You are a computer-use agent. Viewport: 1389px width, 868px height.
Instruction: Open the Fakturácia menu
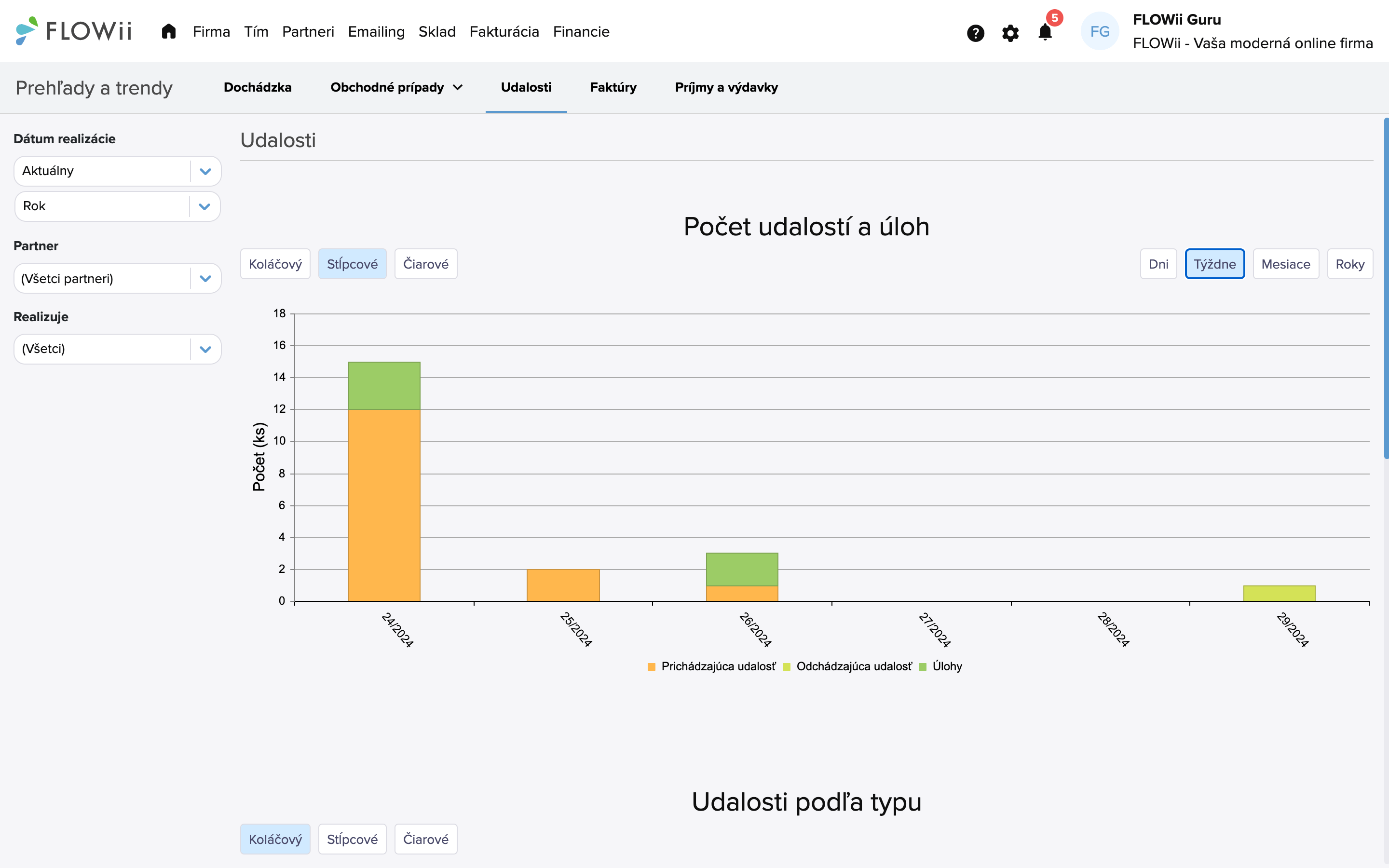point(504,31)
